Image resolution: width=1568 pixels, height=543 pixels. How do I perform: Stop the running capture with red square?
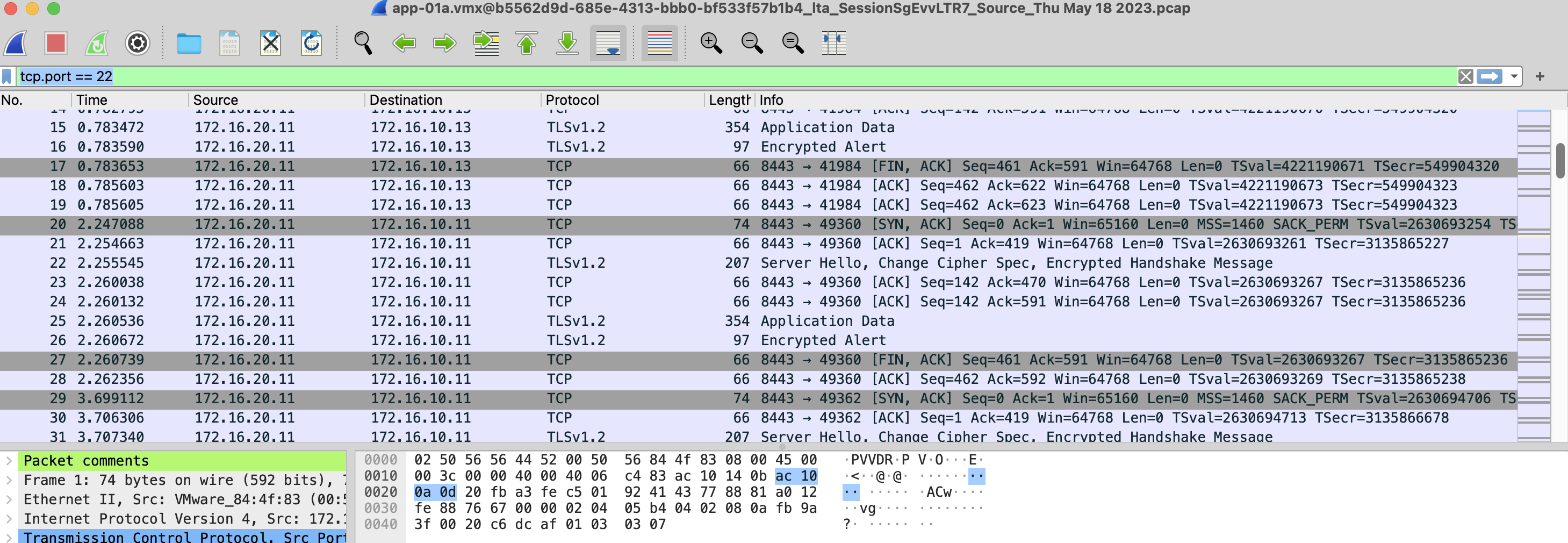(x=56, y=43)
